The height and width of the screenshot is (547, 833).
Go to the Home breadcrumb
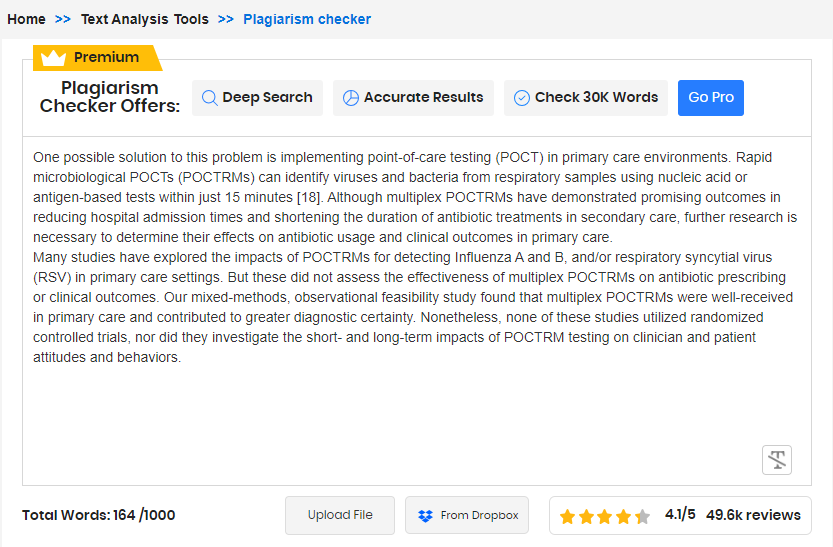coord(26,19)
